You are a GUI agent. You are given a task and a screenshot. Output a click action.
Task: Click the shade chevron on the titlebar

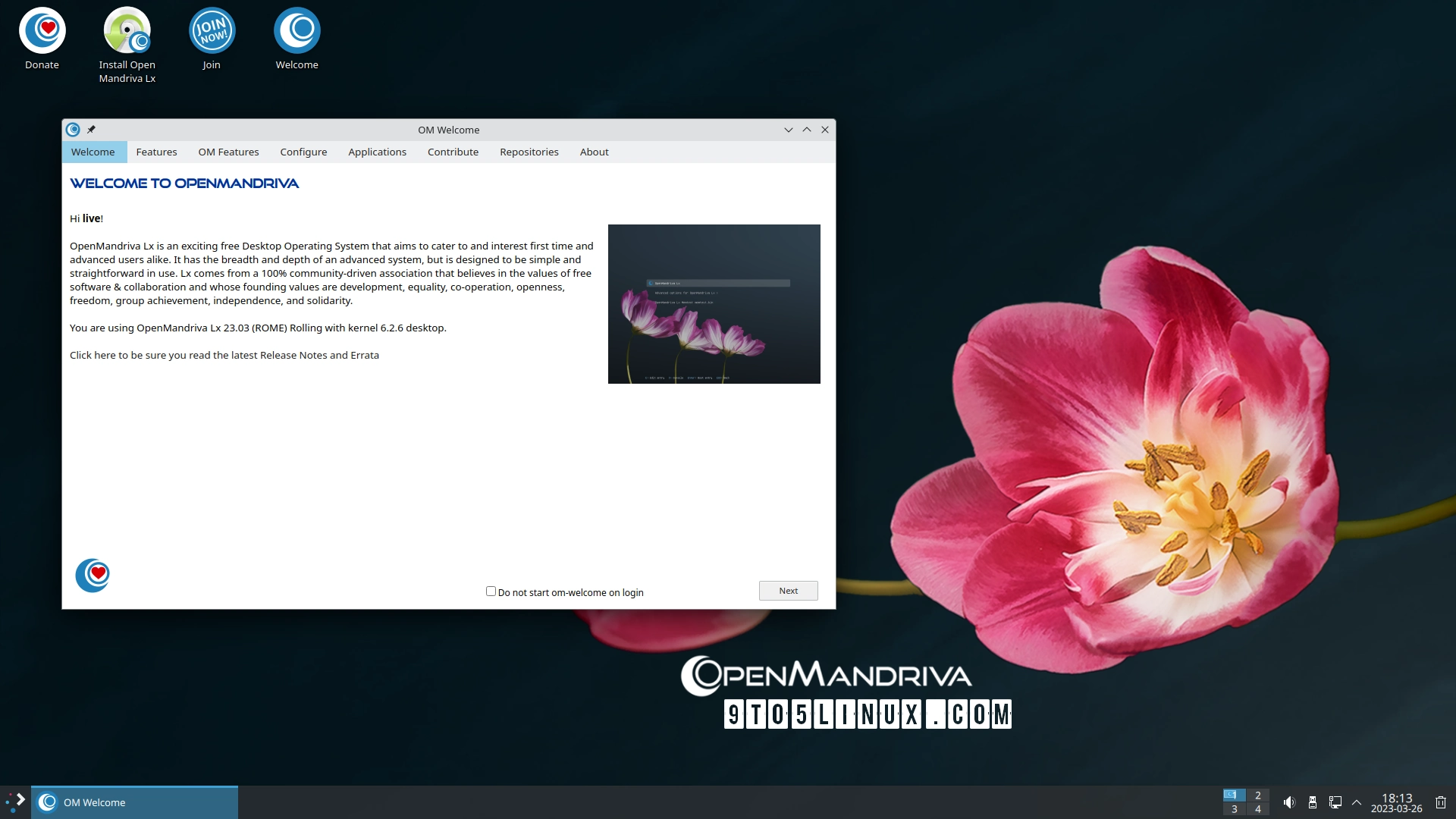pos(788,129)
